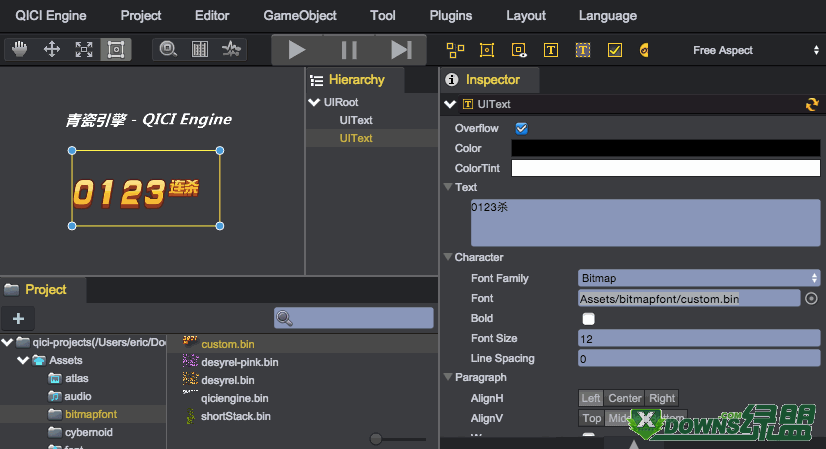Create a button via yellow toolbar icon
This screenshot has width=826, height=449.
click(x=519, y=50)
